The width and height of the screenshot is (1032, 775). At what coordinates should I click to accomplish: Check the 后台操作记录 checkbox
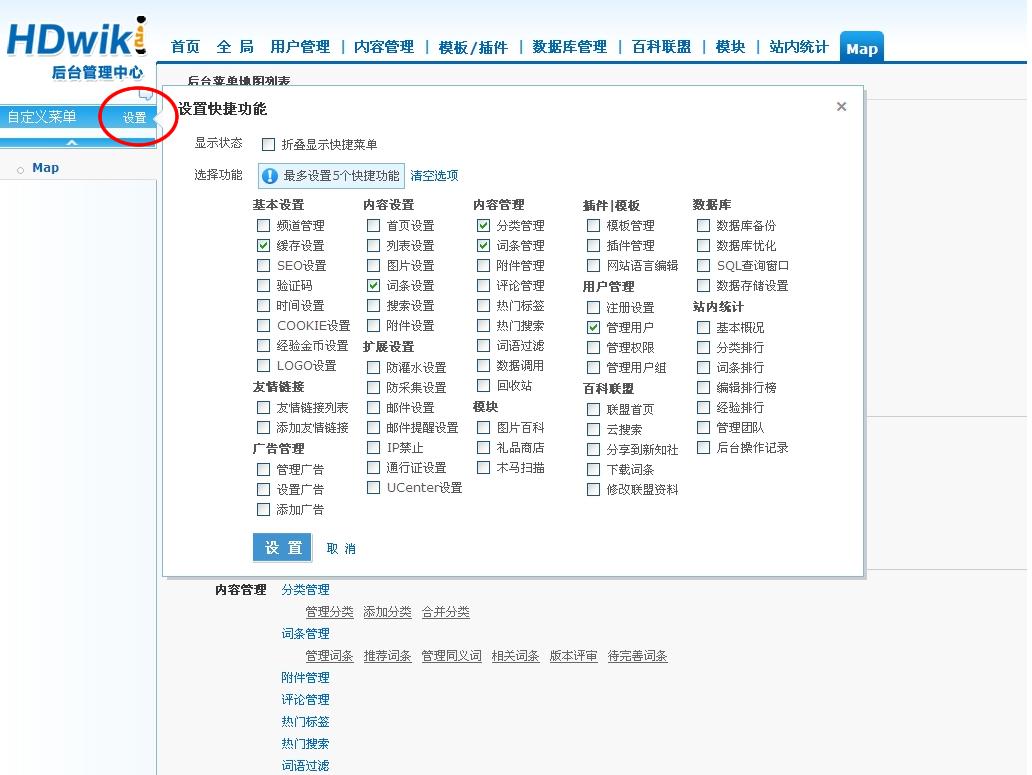pos(703,447)
